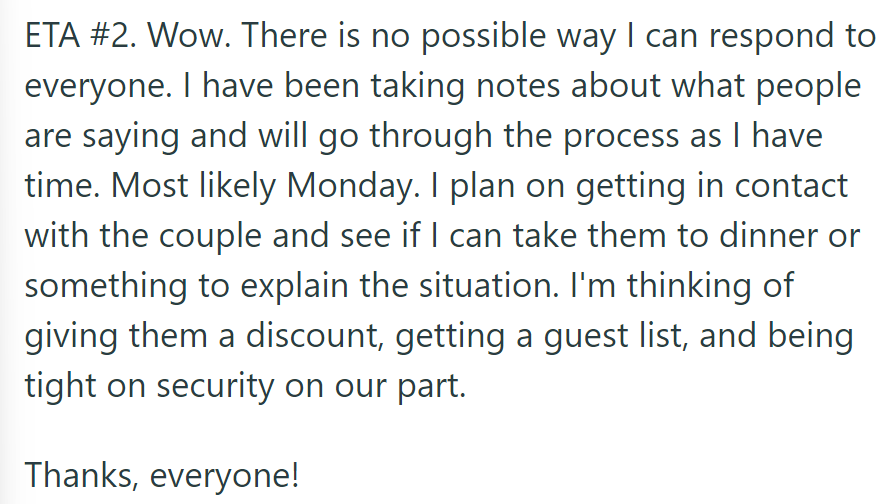Click the word 'discount,' in the seventh line
The image size is (893, 504).
[x=315, y=337]
